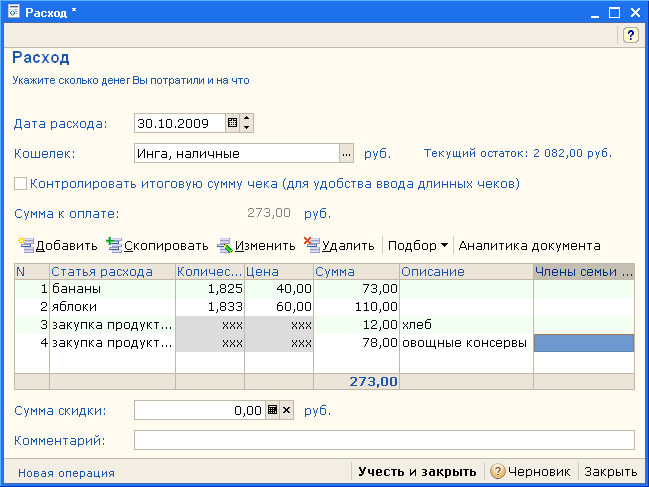Select sum cell 110,00

356,307
